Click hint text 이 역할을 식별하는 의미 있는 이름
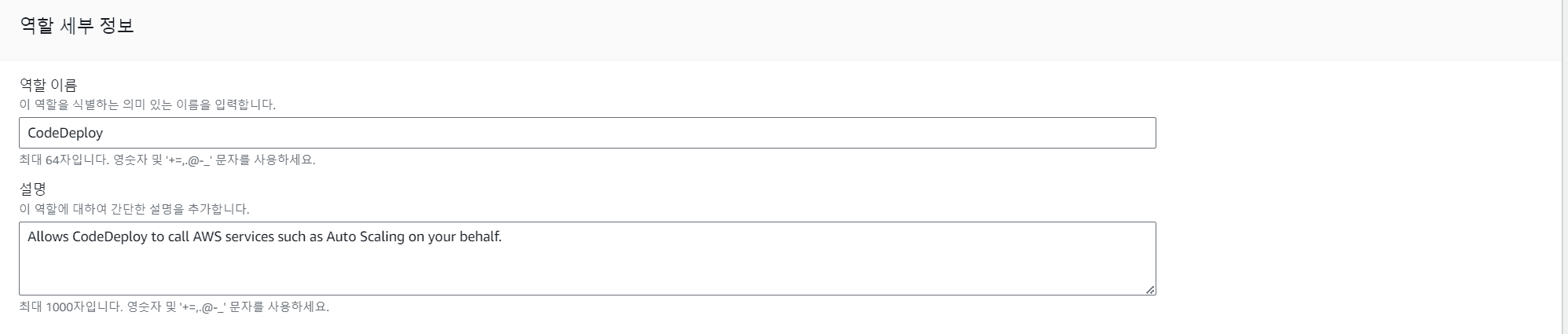The image size is (1568, 334). [147, 104]
